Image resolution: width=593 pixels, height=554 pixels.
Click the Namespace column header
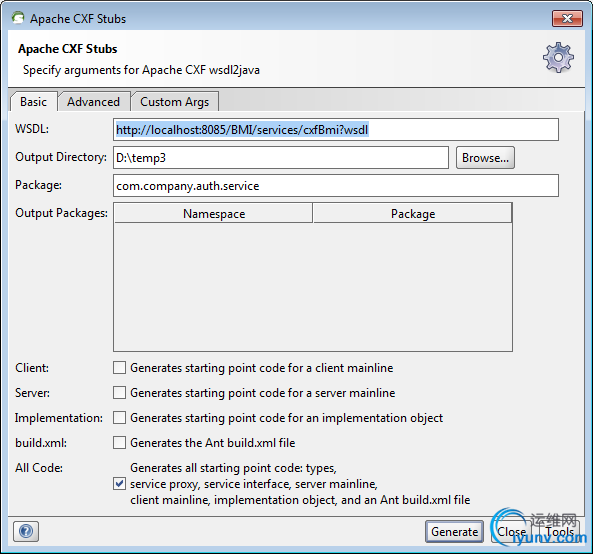pyautogui.click(x=214, y=214)
